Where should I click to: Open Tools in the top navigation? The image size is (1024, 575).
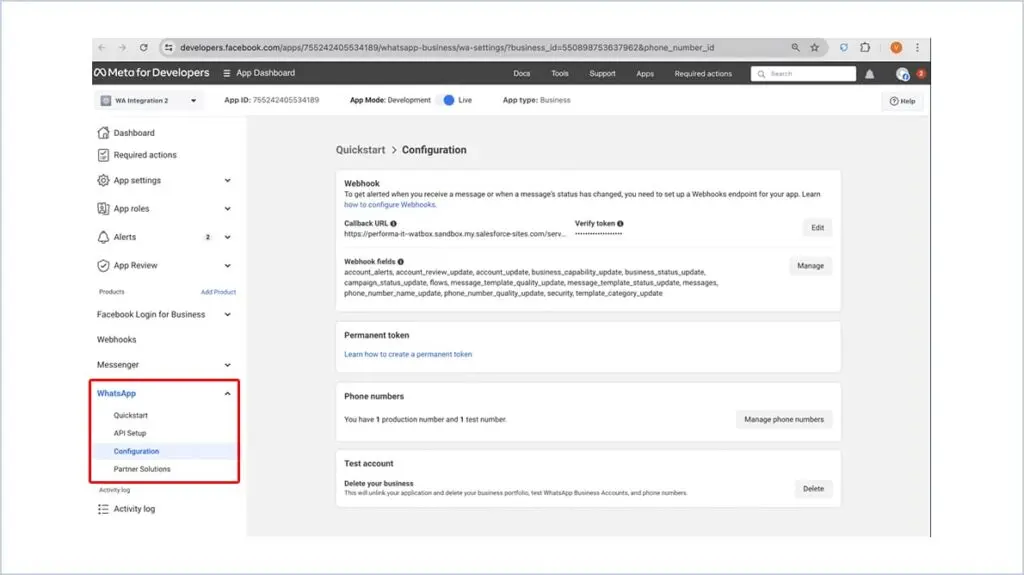point(560,74)
